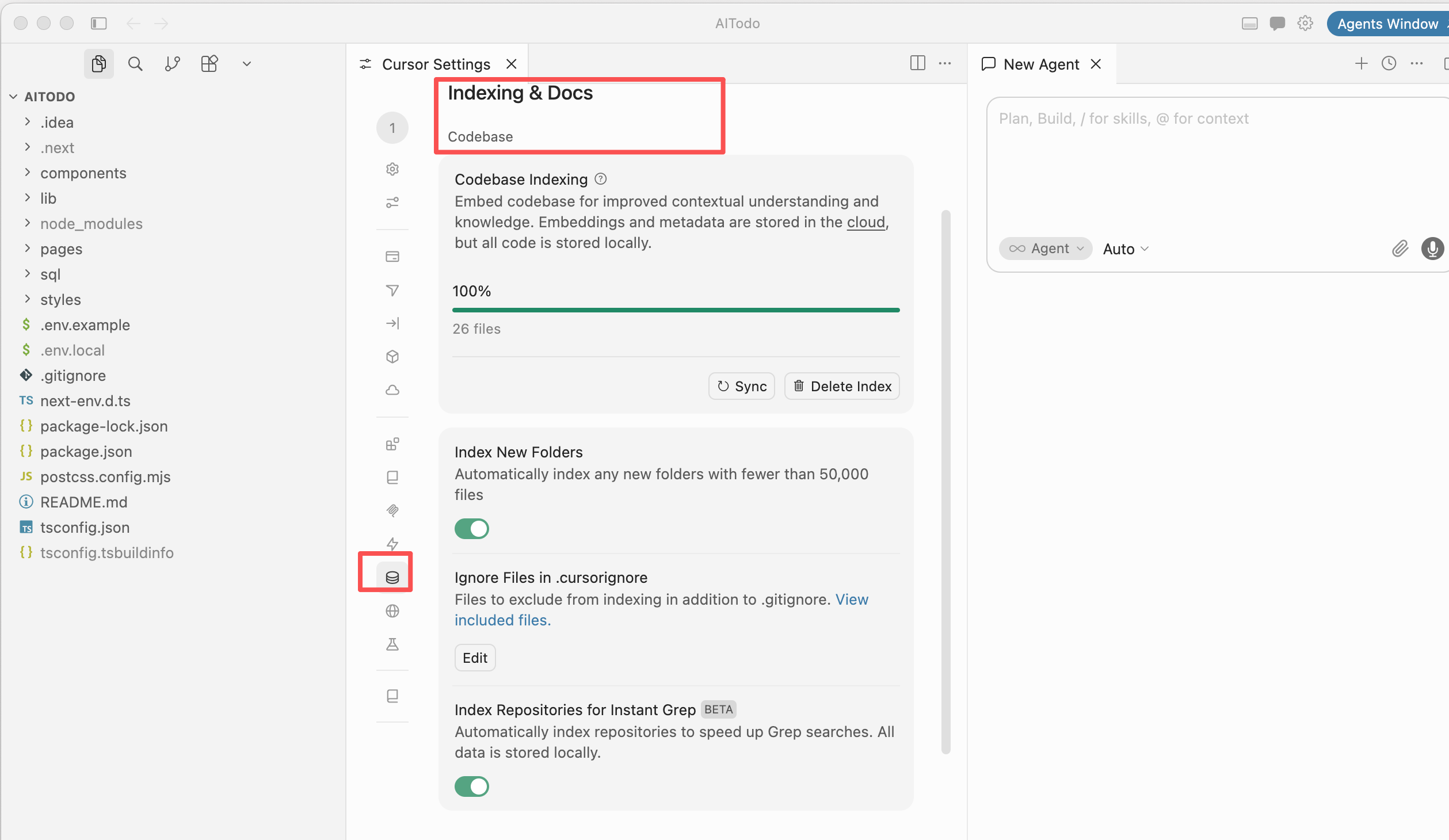This screenshot has height=840, width=1449.
Task: Switch to the Cursor Settings tab
Action: [436, 64]
